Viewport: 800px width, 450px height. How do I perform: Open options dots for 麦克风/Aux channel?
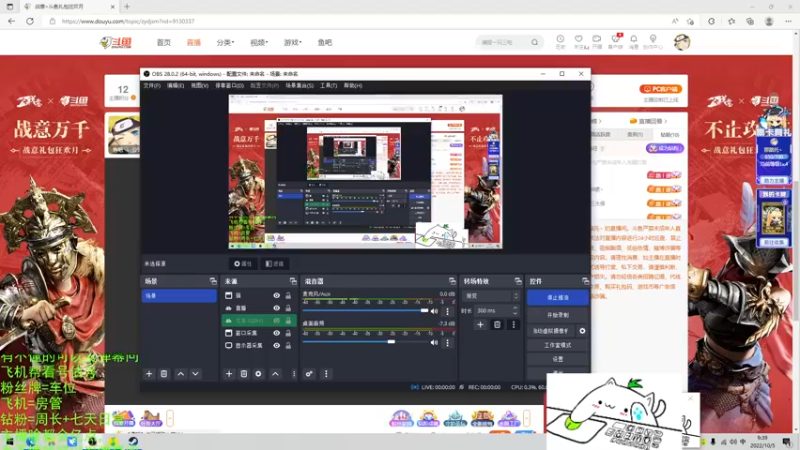(x=447, y=311)
